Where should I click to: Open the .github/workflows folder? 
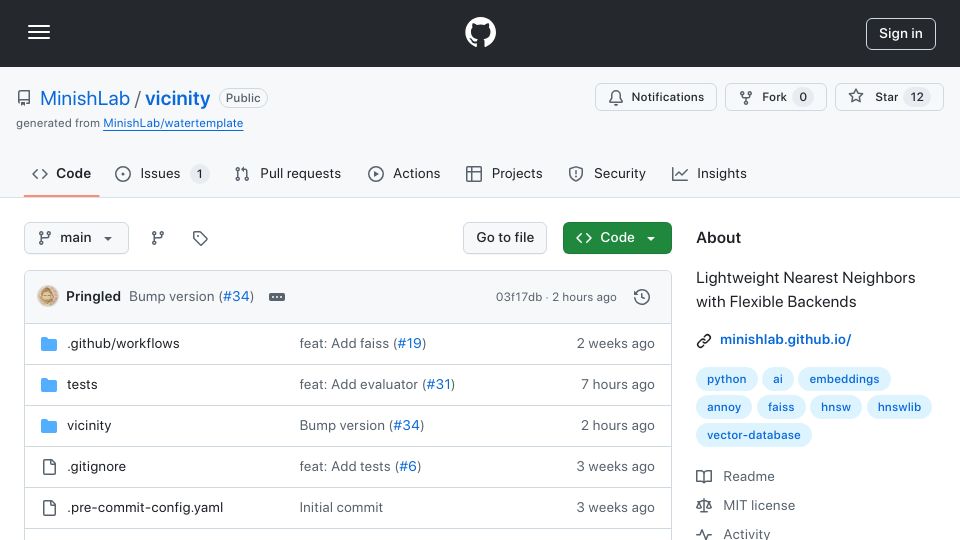[123, 343]
